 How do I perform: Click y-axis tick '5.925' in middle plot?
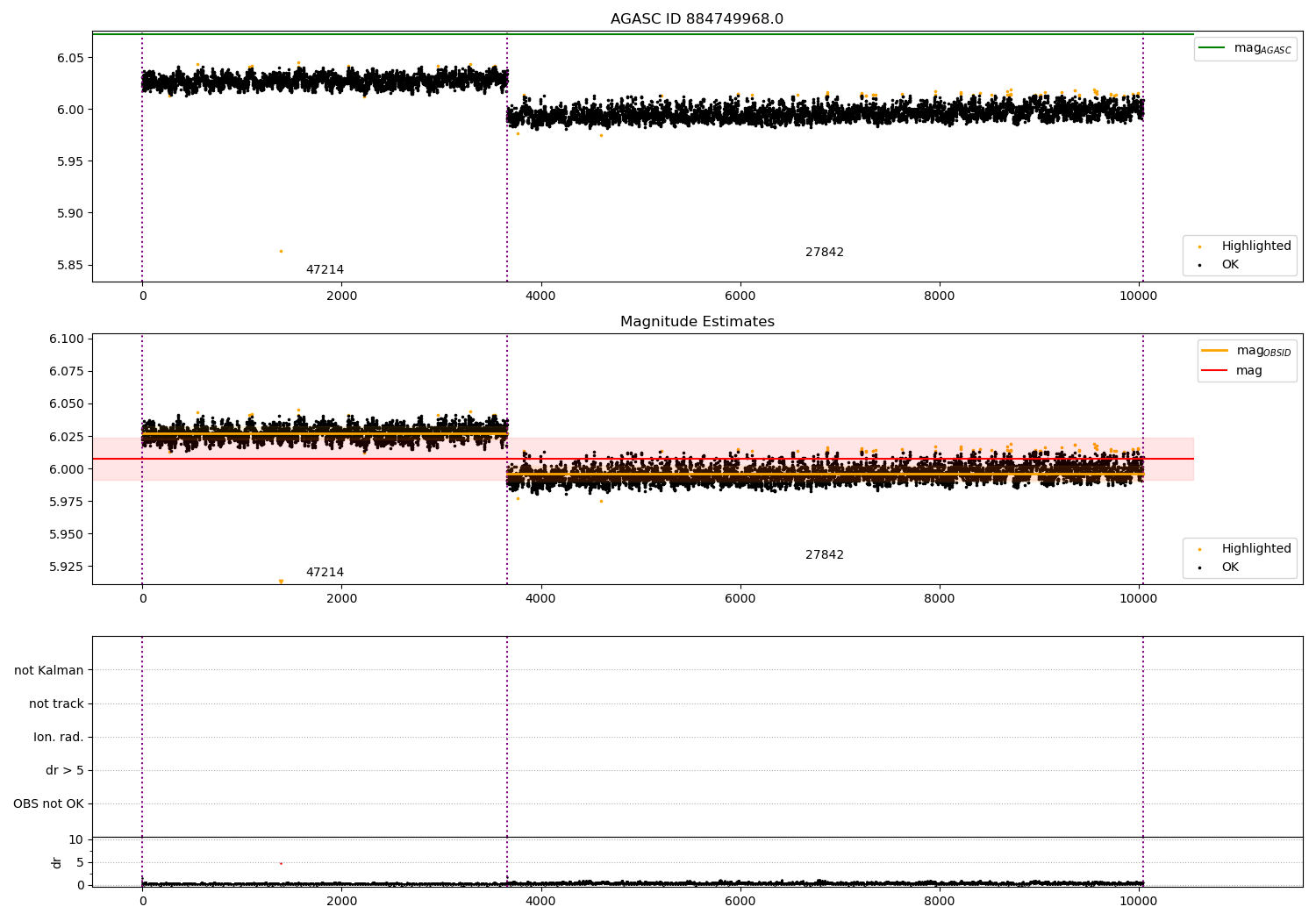pyautogui.click(x=67, y=567)
